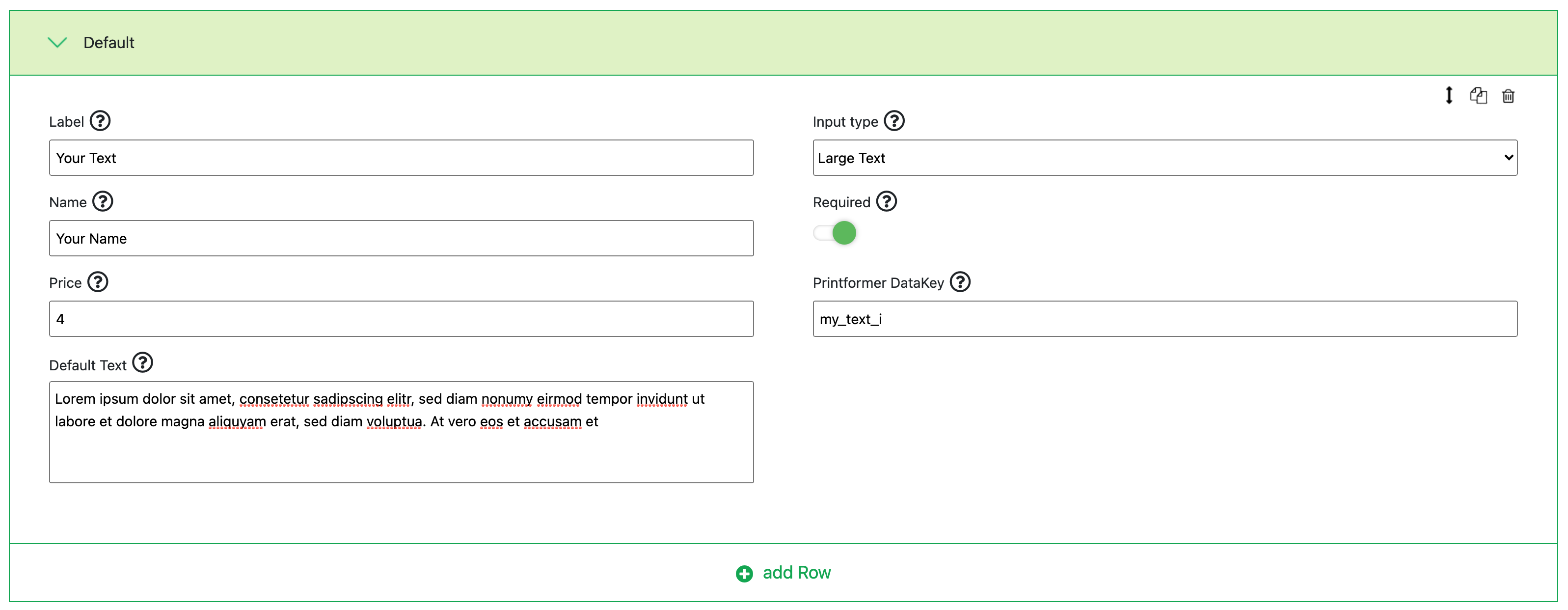The image size is (1568, 610).
Task: Show help for the Price field
Action: click(x=97, y=282)
